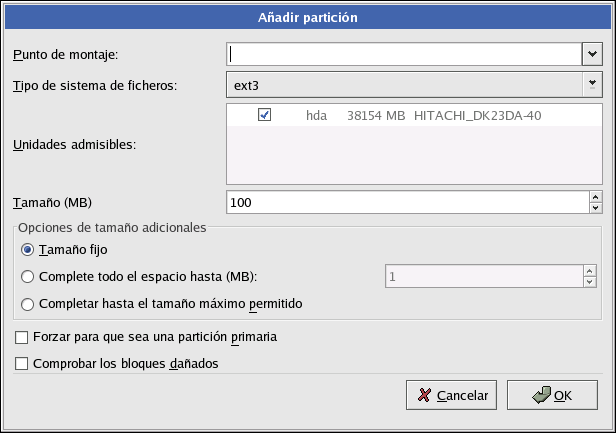
Task: Confirm with the OK button
Action: point(552,395)
